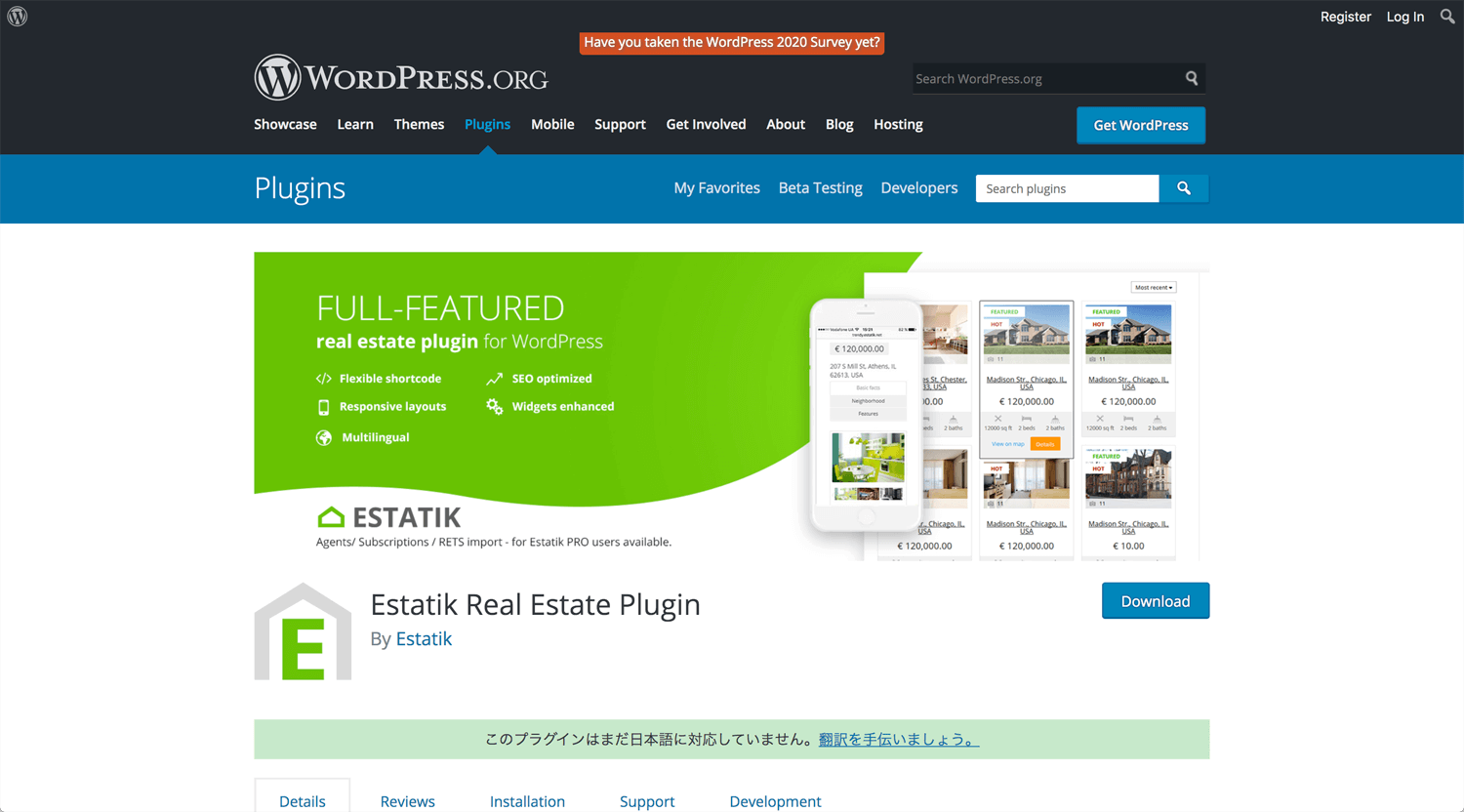Viewport: 1464px width, 812px height.
Task: Switch to the Reviews tab
Action: pyautogui.click(x=407, y=801)
